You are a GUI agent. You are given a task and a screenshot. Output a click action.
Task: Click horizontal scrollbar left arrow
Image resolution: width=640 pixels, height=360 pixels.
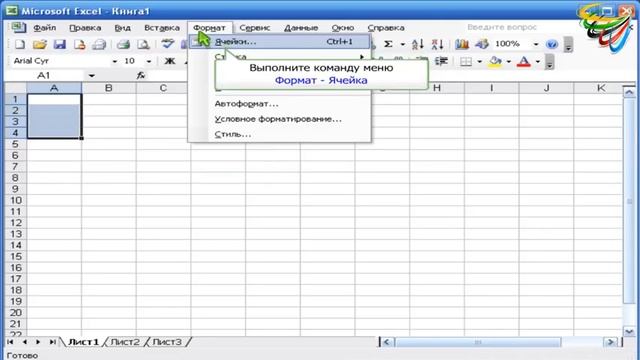click(387, 342)
